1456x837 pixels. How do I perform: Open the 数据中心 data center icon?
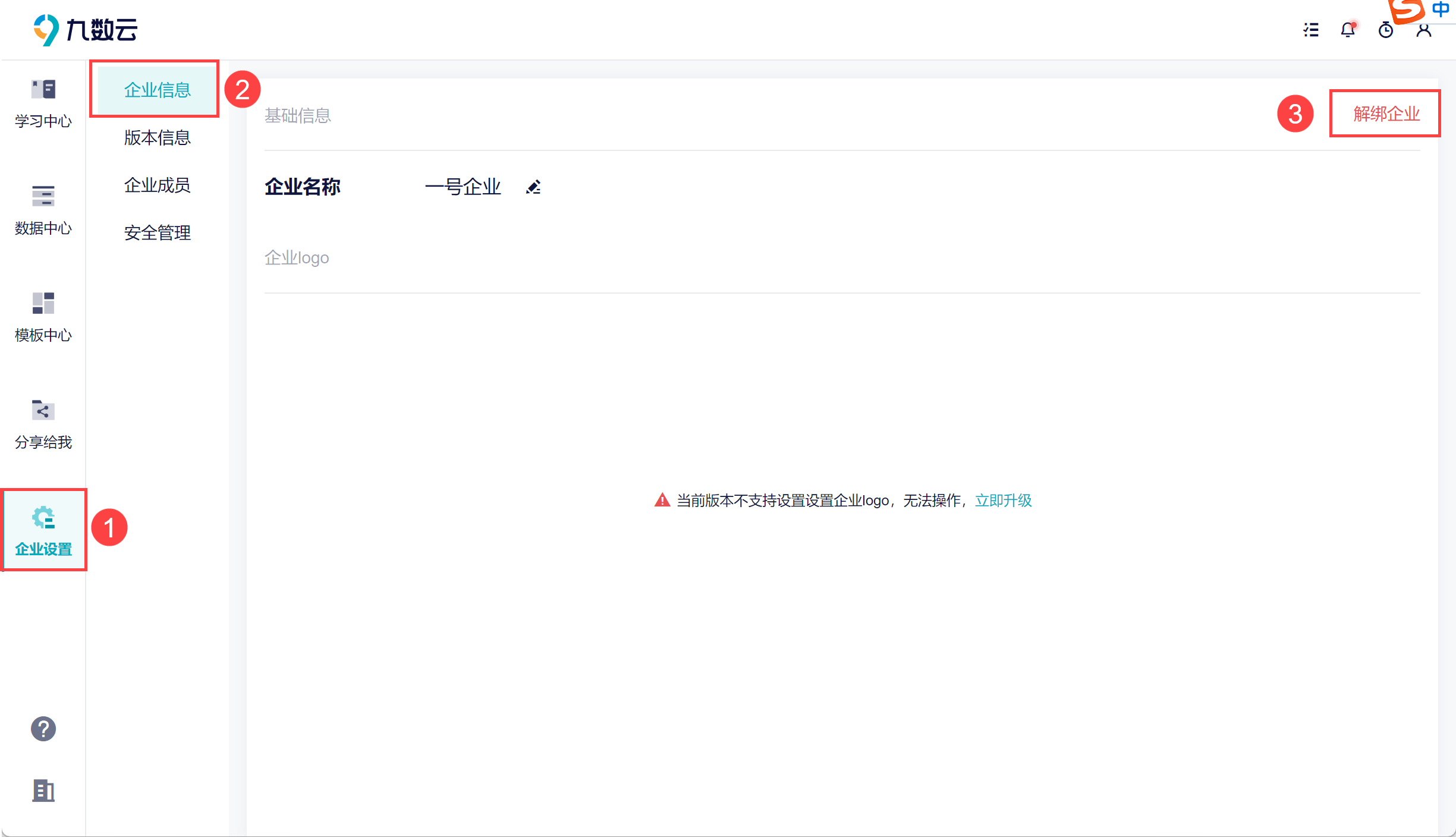point(43,196)
